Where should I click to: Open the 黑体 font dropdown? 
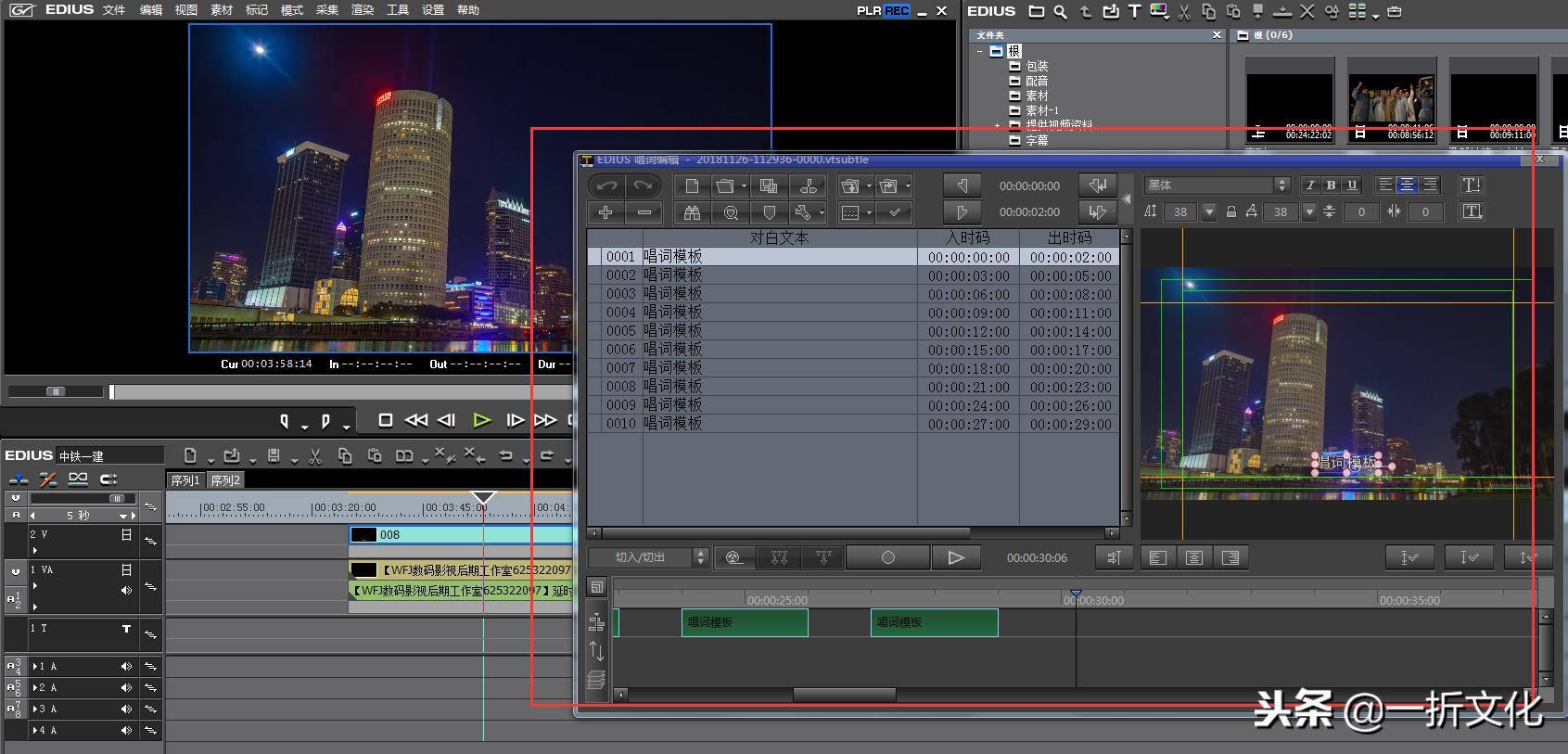tap(1217, 185)
